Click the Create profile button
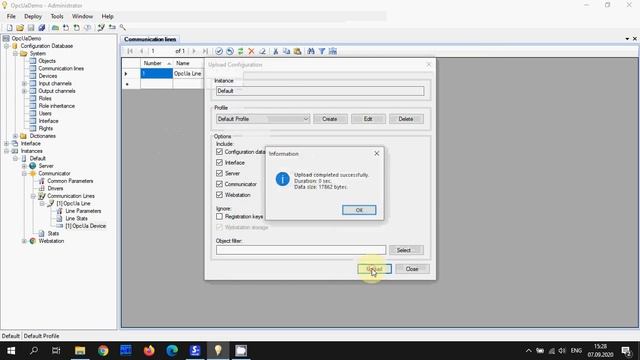640x360 pixels. (330, 119)
